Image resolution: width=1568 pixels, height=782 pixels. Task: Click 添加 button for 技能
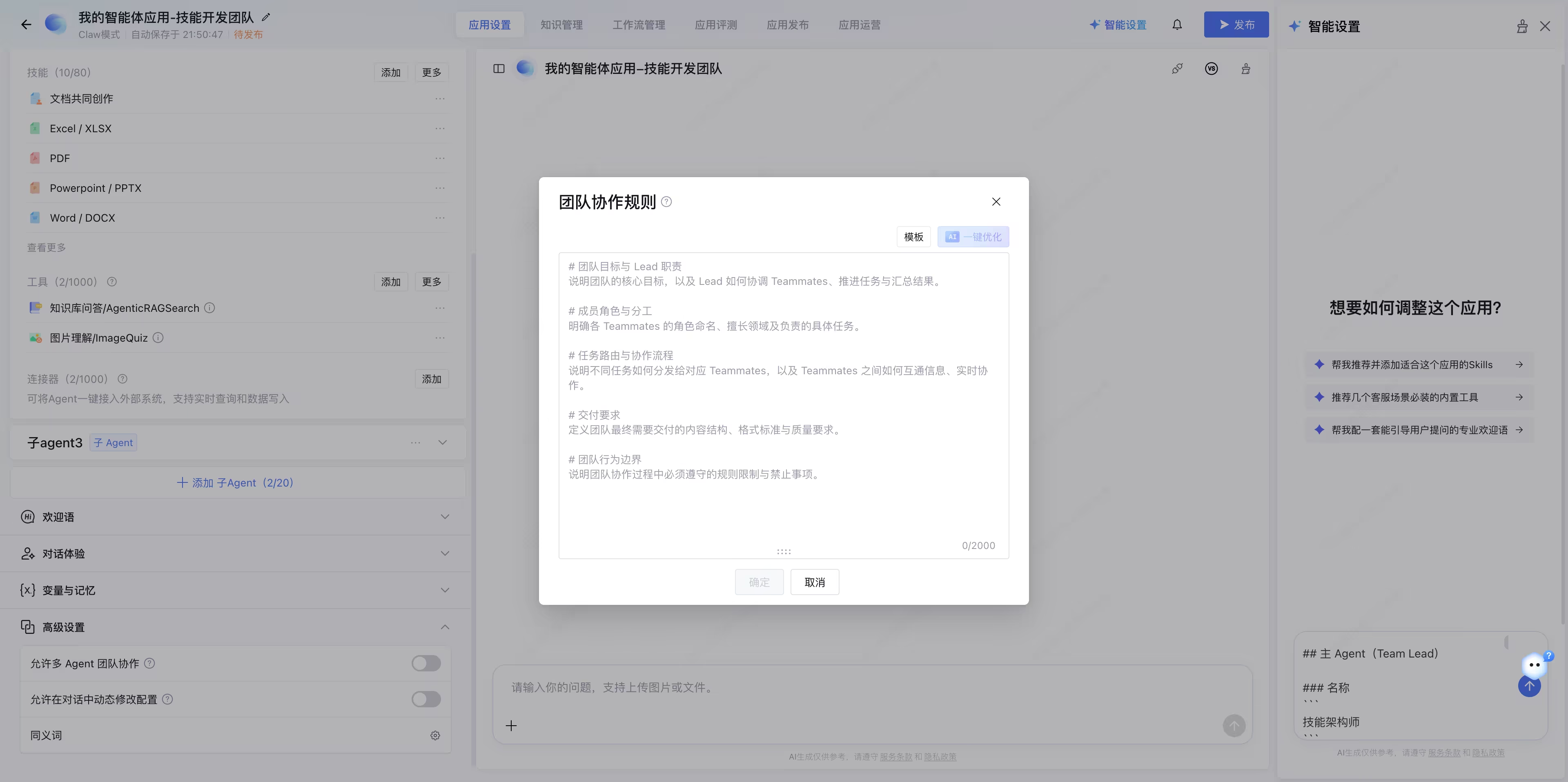(x=391, y=72)
